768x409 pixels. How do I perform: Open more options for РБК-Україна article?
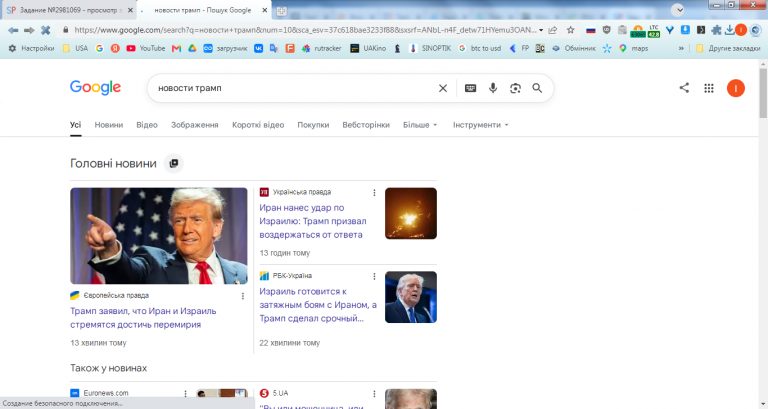click(x=374, y=276)
